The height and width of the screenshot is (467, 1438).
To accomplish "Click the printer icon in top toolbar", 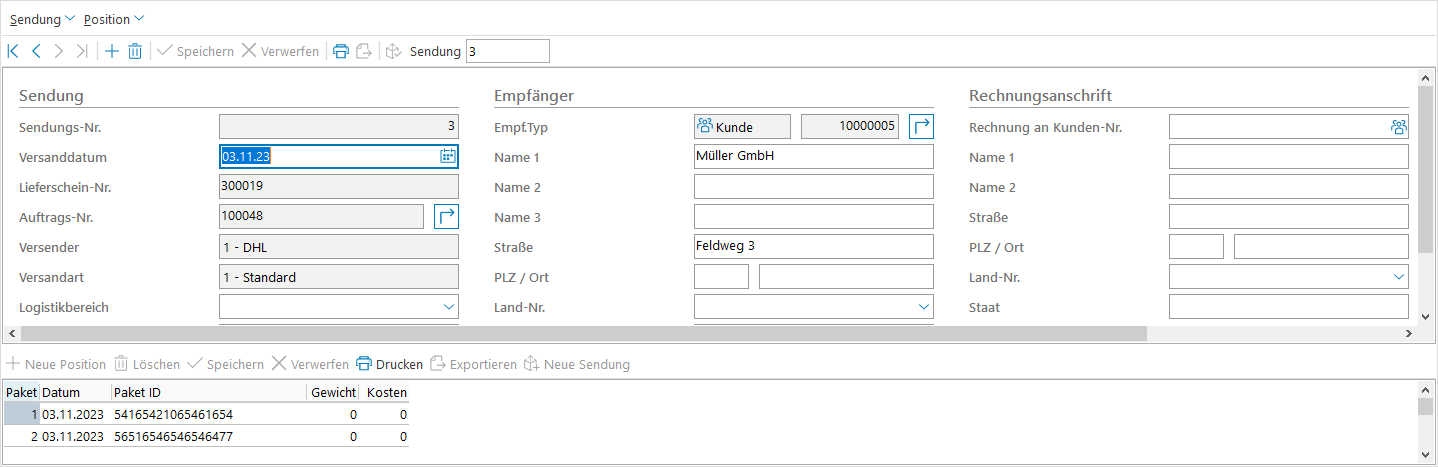I will click(341, 51).
